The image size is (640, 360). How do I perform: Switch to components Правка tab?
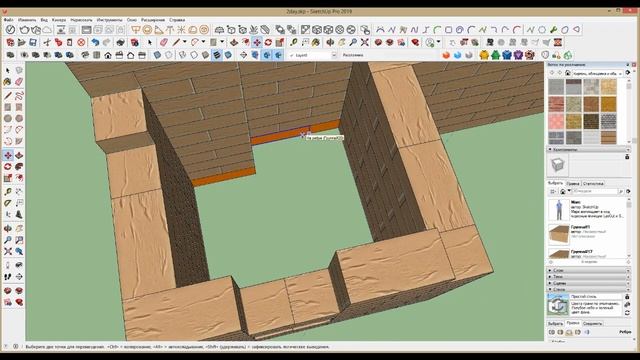[x=573, y=183]
